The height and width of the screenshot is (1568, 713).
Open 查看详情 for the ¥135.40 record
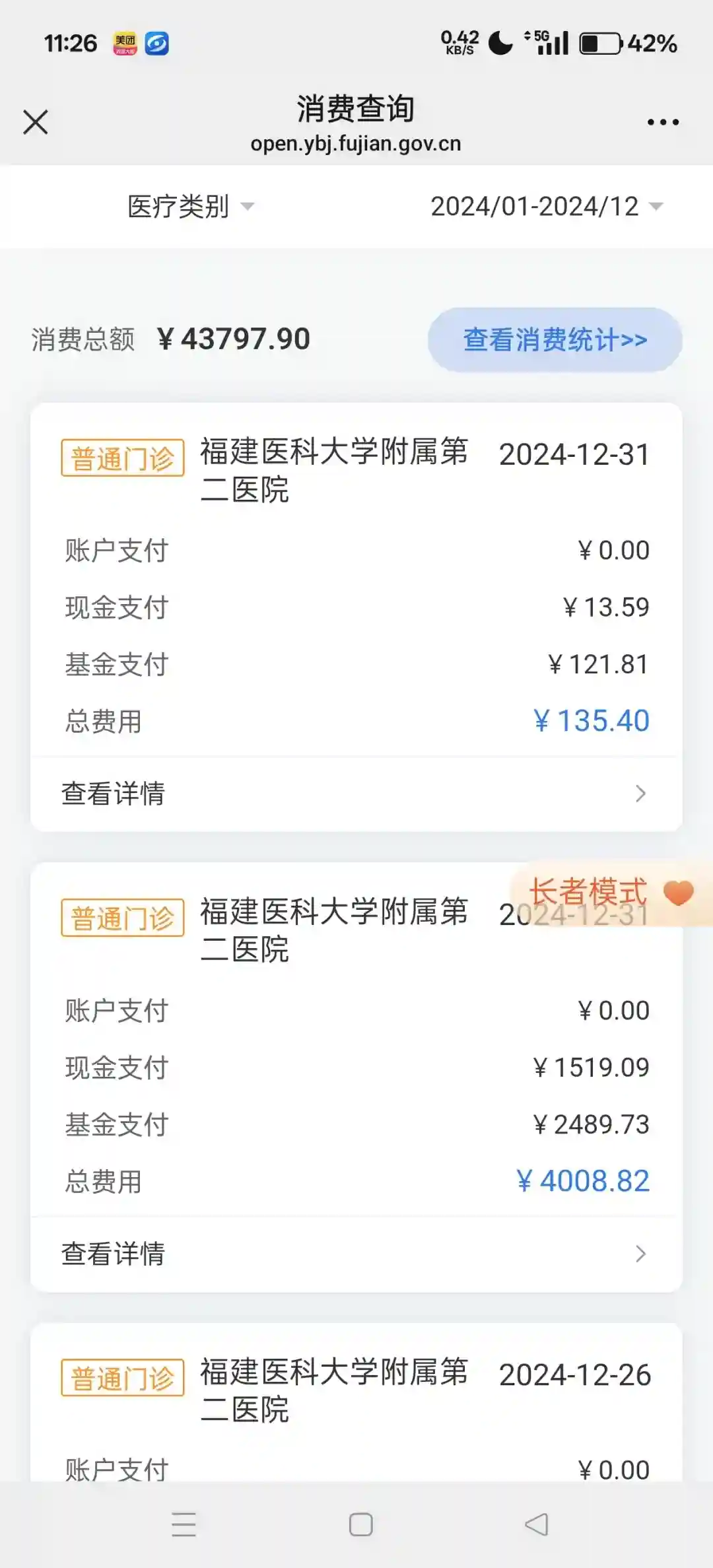[356, 794]
